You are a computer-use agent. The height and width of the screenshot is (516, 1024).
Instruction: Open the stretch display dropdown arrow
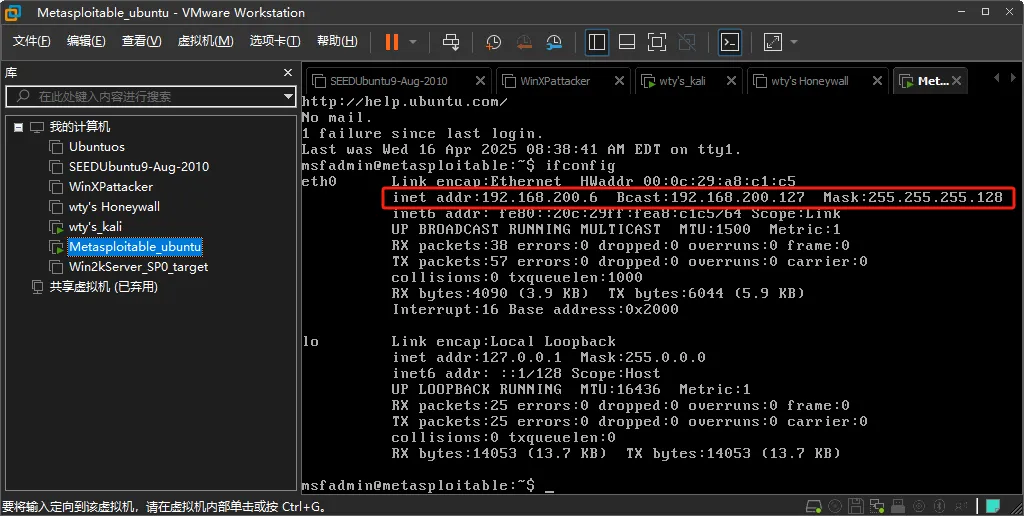coord(794,42)
